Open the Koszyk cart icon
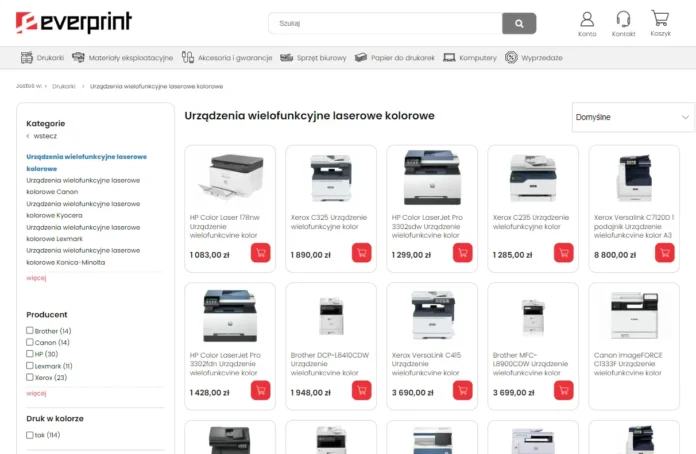 coord(660,19)
